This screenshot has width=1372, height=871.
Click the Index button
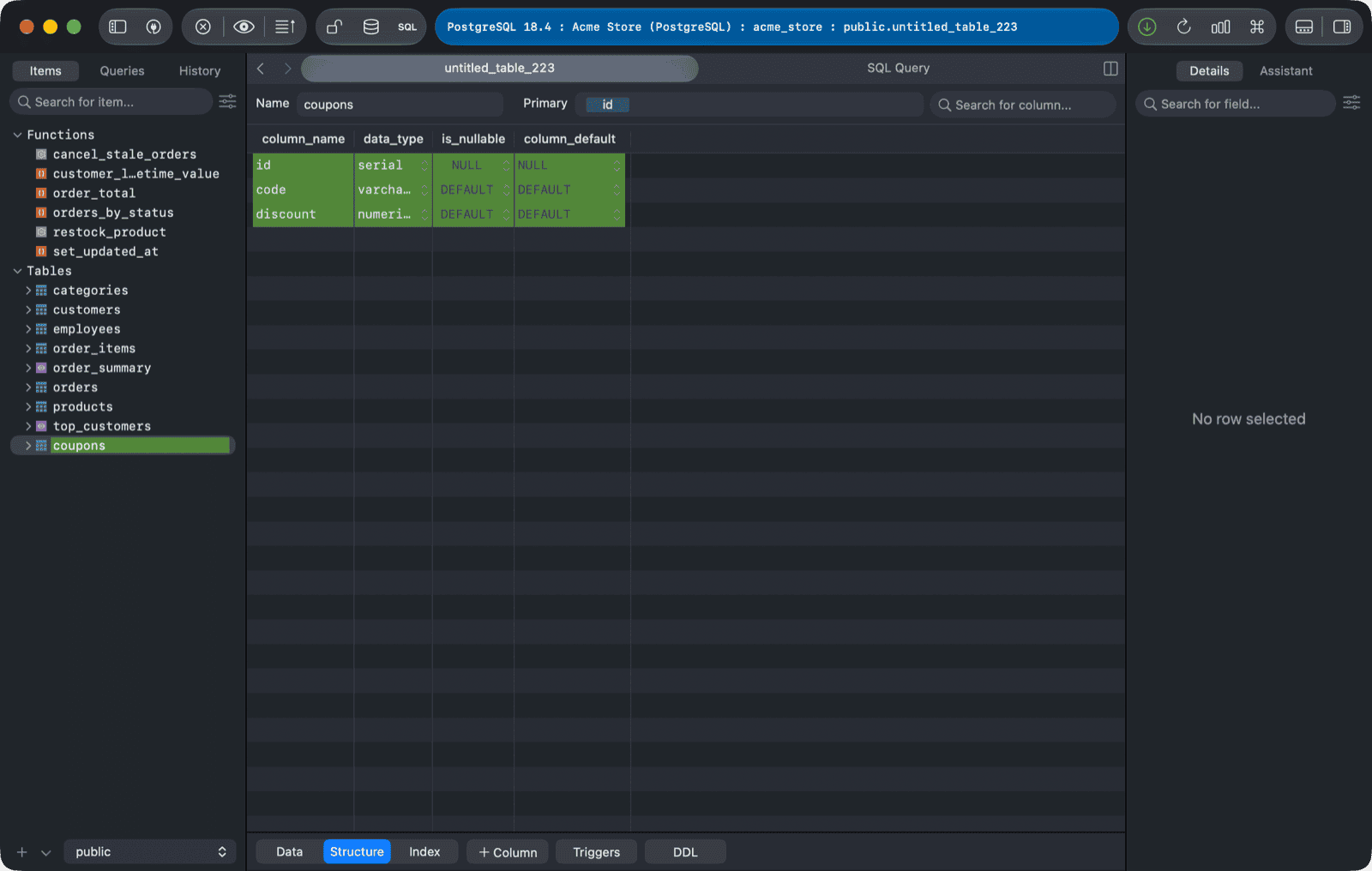424,852
